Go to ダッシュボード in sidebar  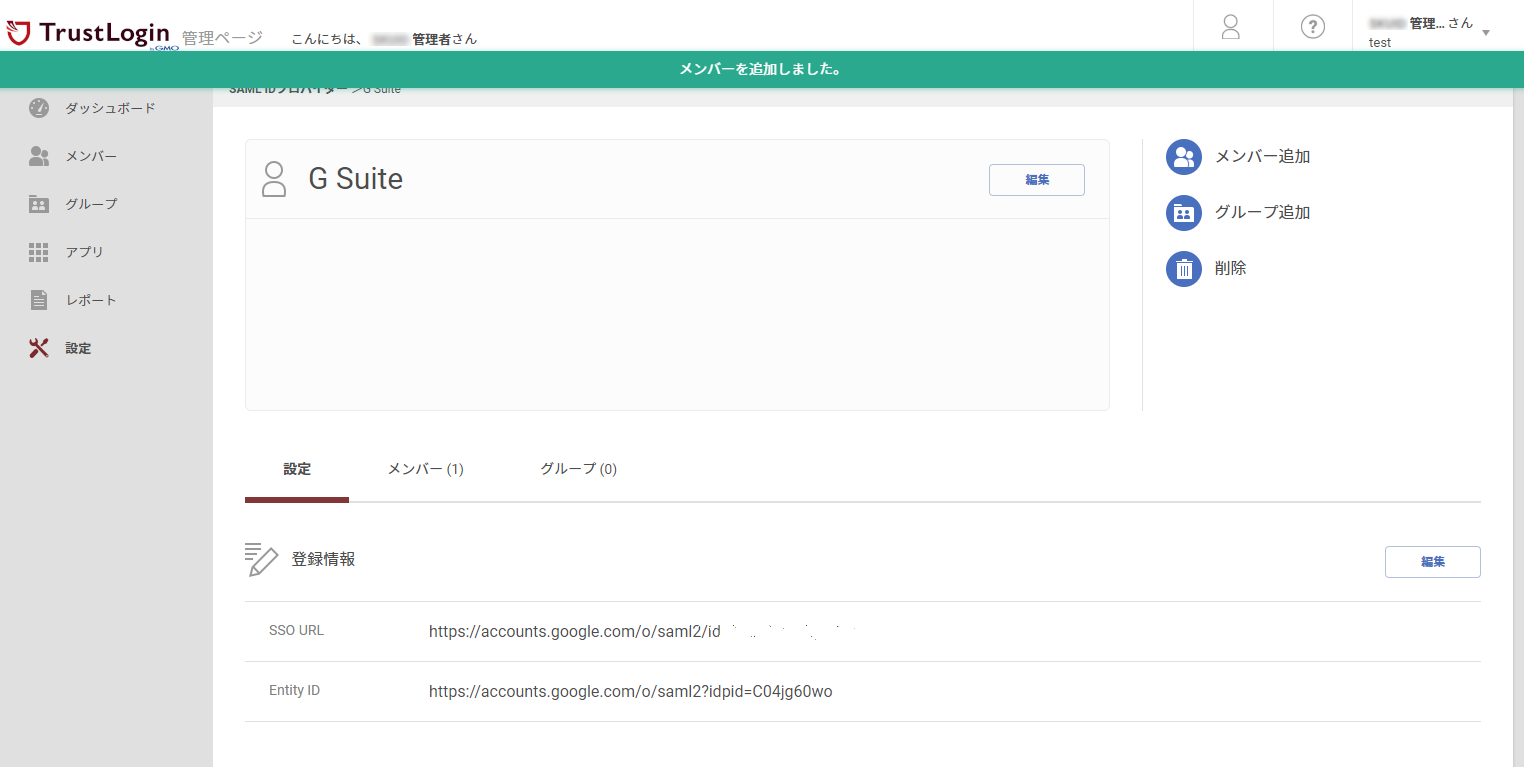point(110,108)
